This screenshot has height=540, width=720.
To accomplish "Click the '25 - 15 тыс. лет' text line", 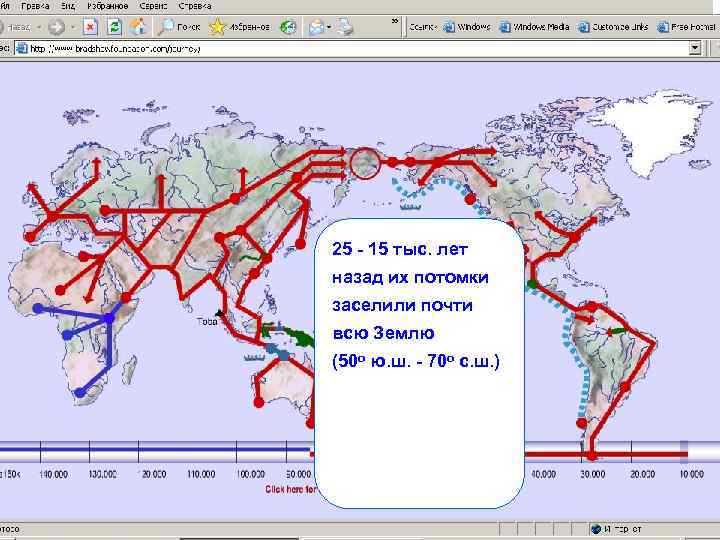I will click(x=399, y=249).
